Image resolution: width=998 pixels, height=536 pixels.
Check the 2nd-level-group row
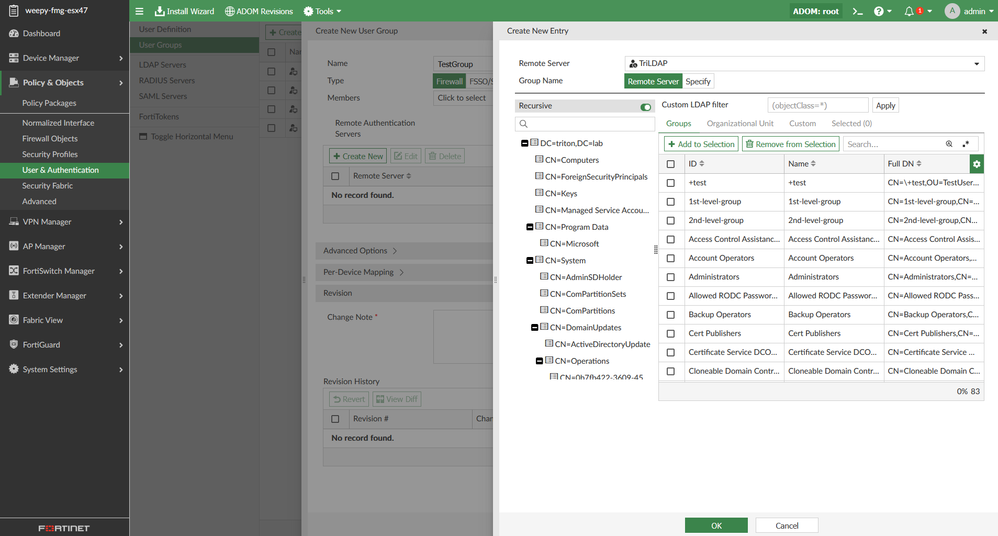(670, 220)
